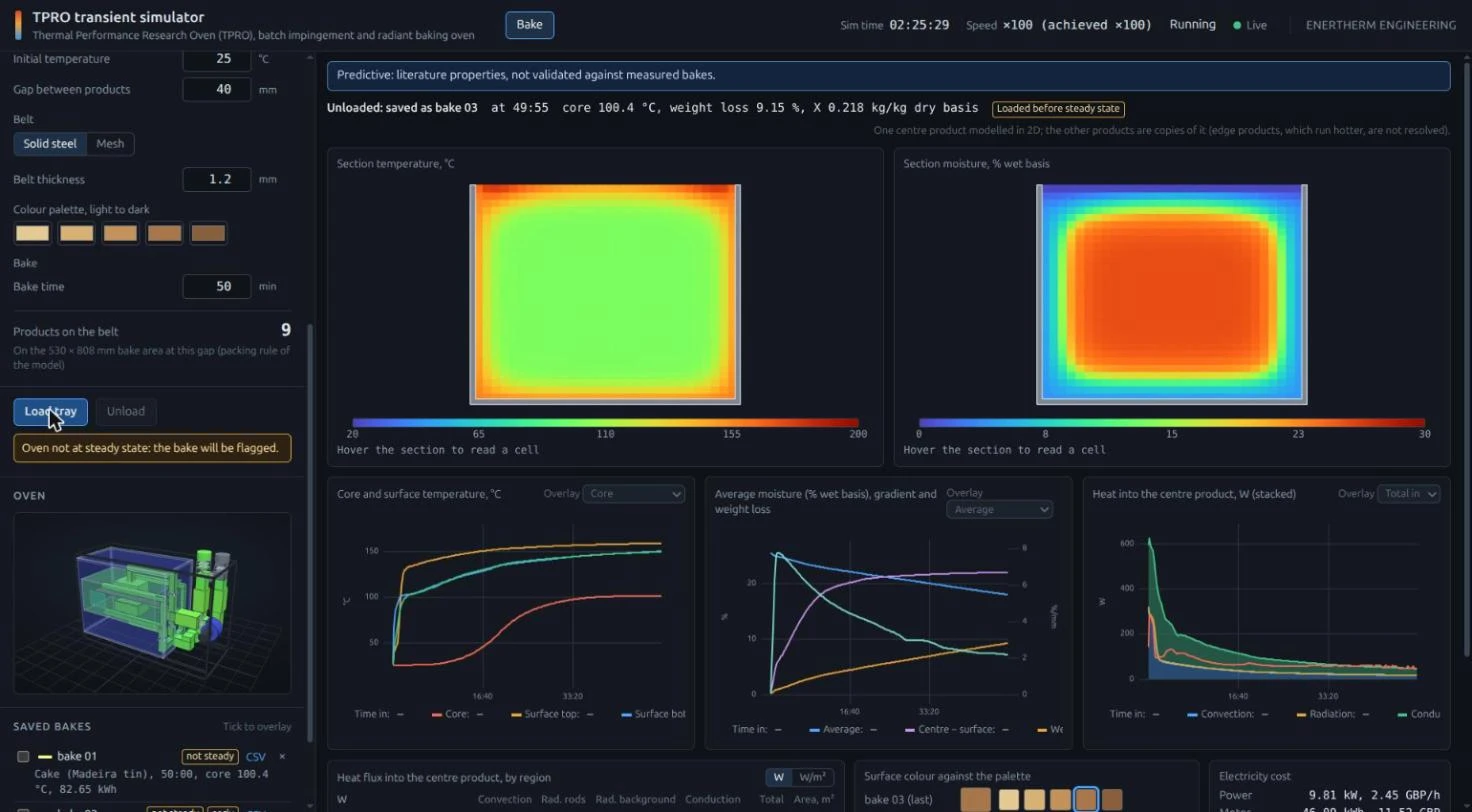Click the highlighted surface colour swatch

[x=1085, y=800]
